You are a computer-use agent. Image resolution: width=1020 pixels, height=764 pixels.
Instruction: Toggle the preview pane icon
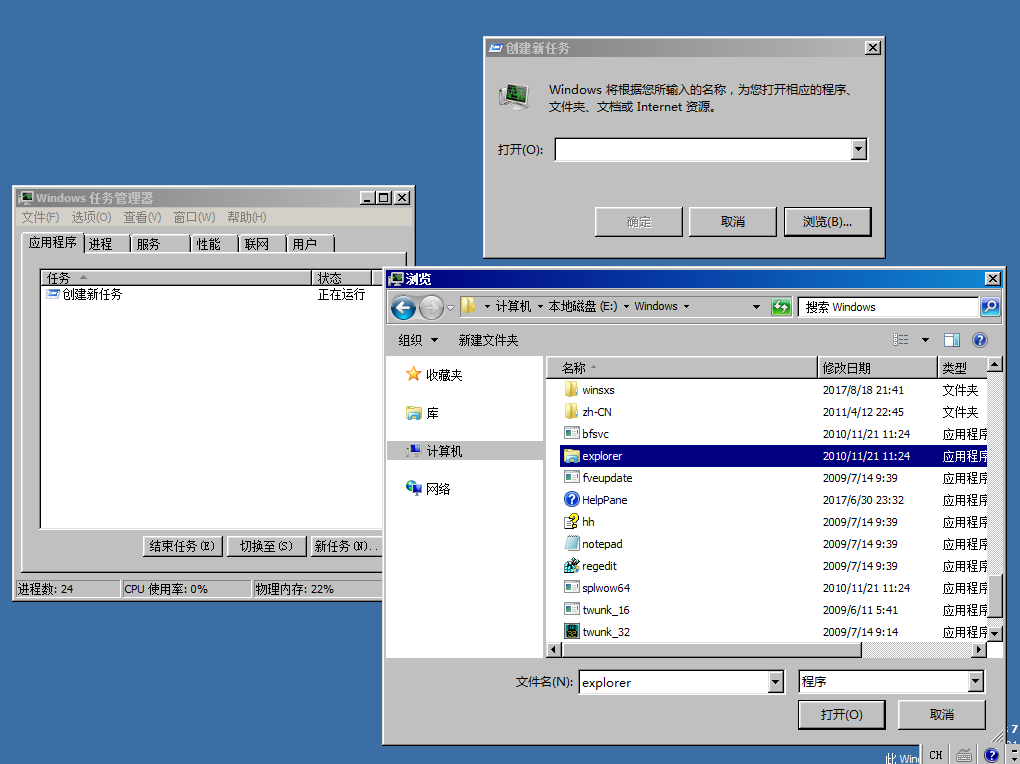point(952,340)
